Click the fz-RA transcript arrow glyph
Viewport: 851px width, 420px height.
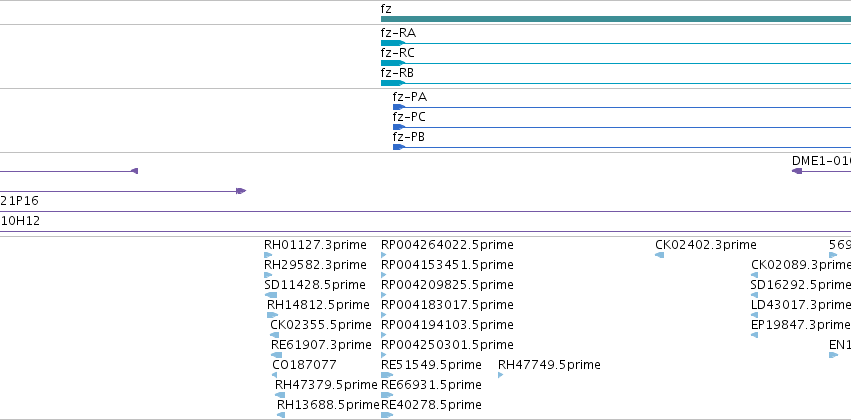393,43
